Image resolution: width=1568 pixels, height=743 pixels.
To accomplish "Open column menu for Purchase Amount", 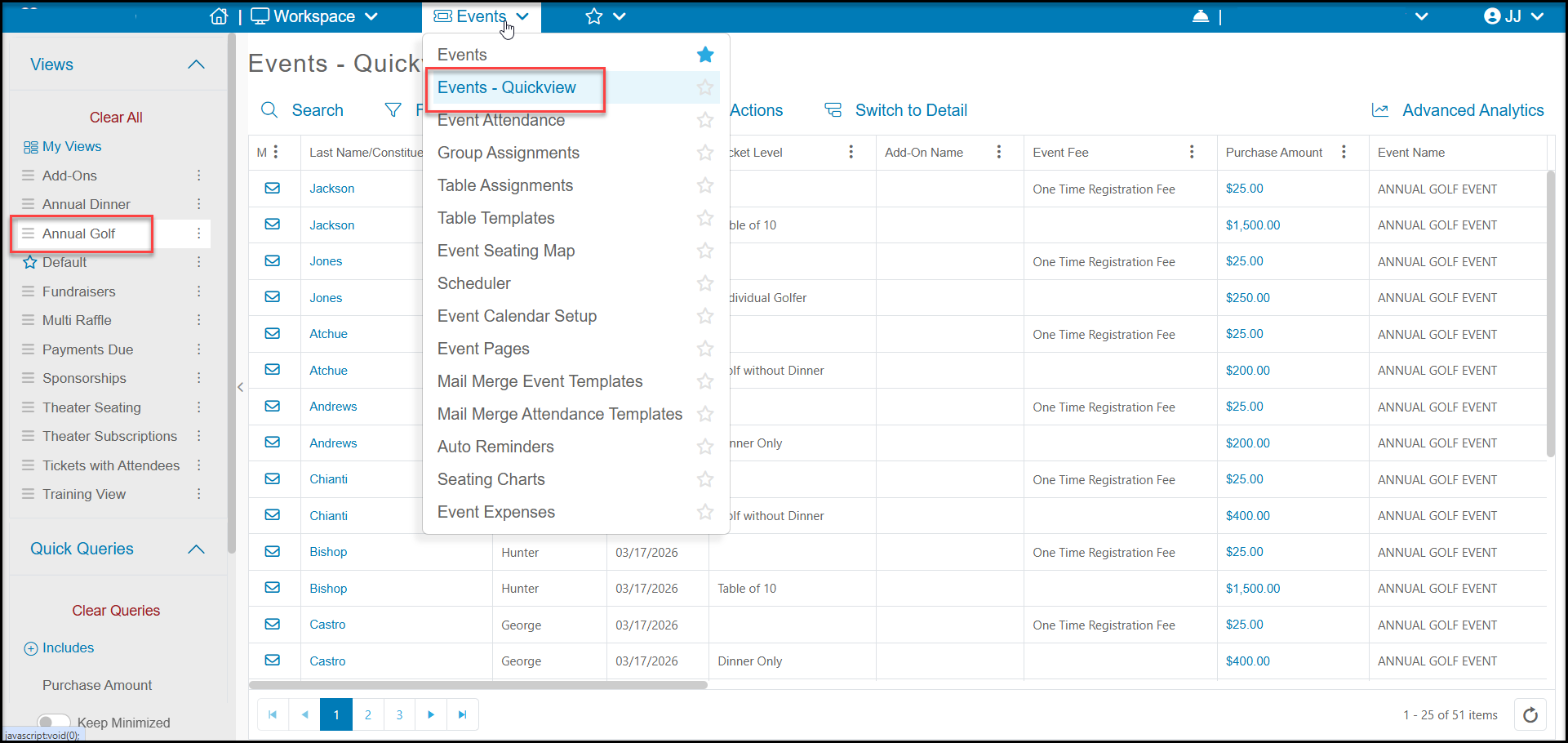I will point(1344,152).
